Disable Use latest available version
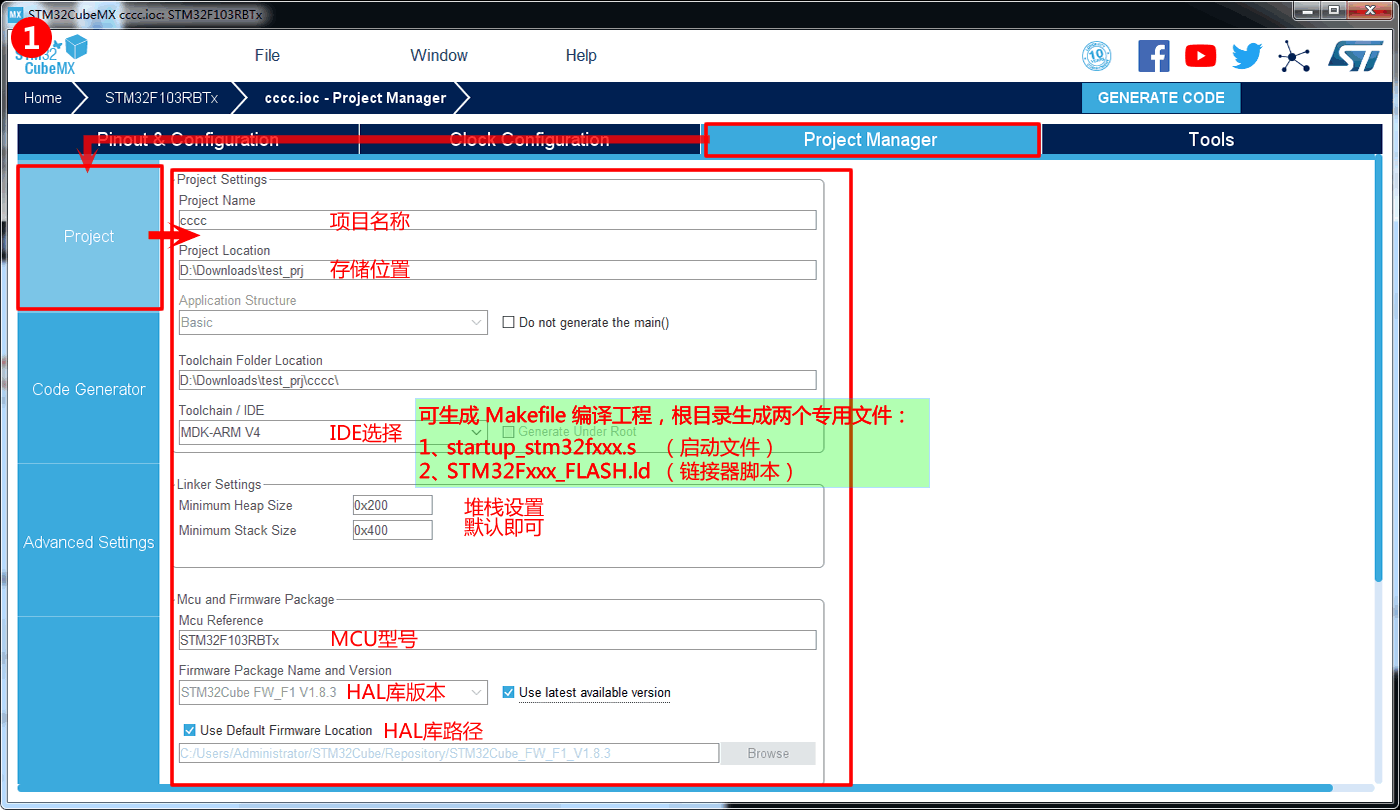 (x=509, y=693)
